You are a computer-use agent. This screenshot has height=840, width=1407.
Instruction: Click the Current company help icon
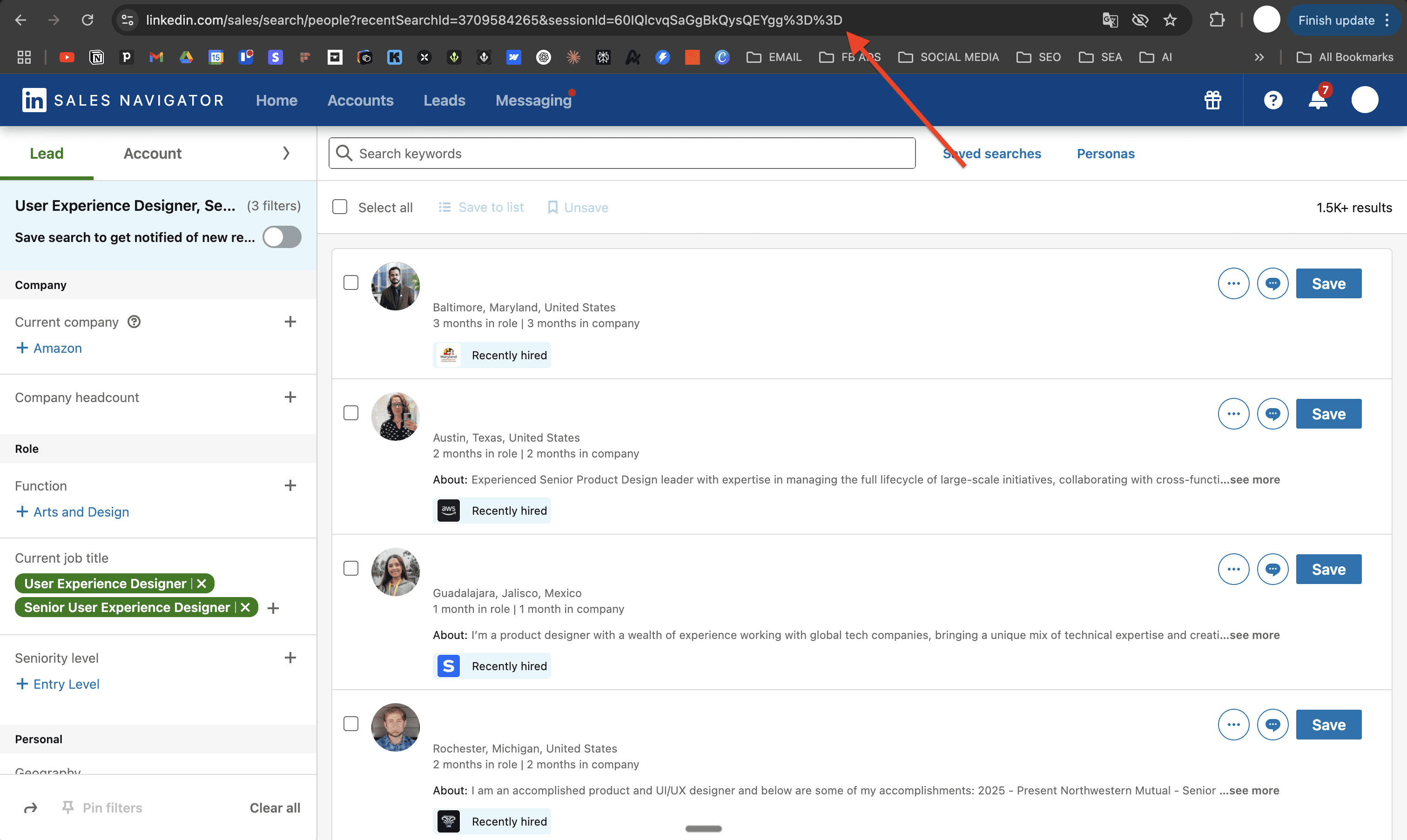134,322
